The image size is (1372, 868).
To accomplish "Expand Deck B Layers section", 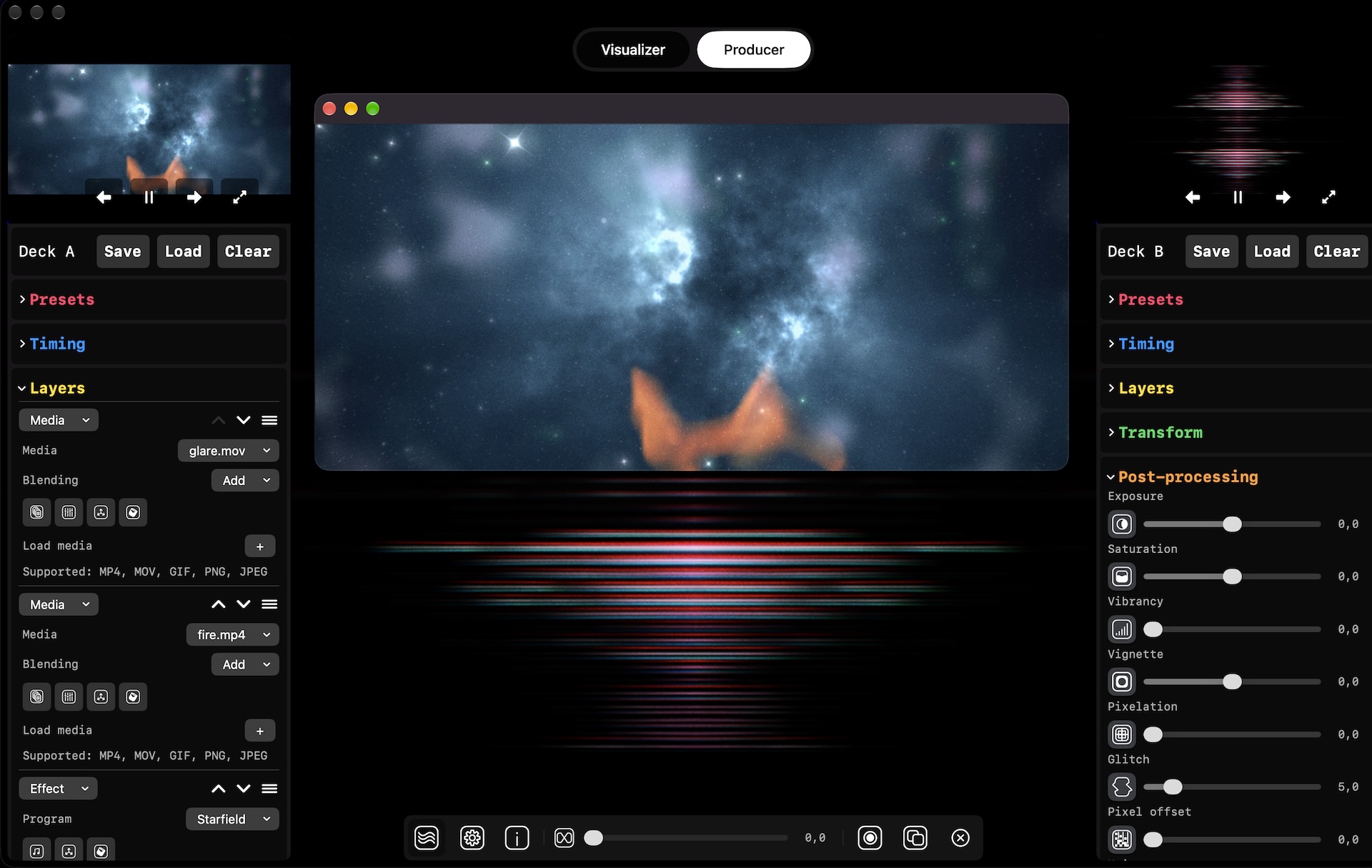I will (1235, 388).
